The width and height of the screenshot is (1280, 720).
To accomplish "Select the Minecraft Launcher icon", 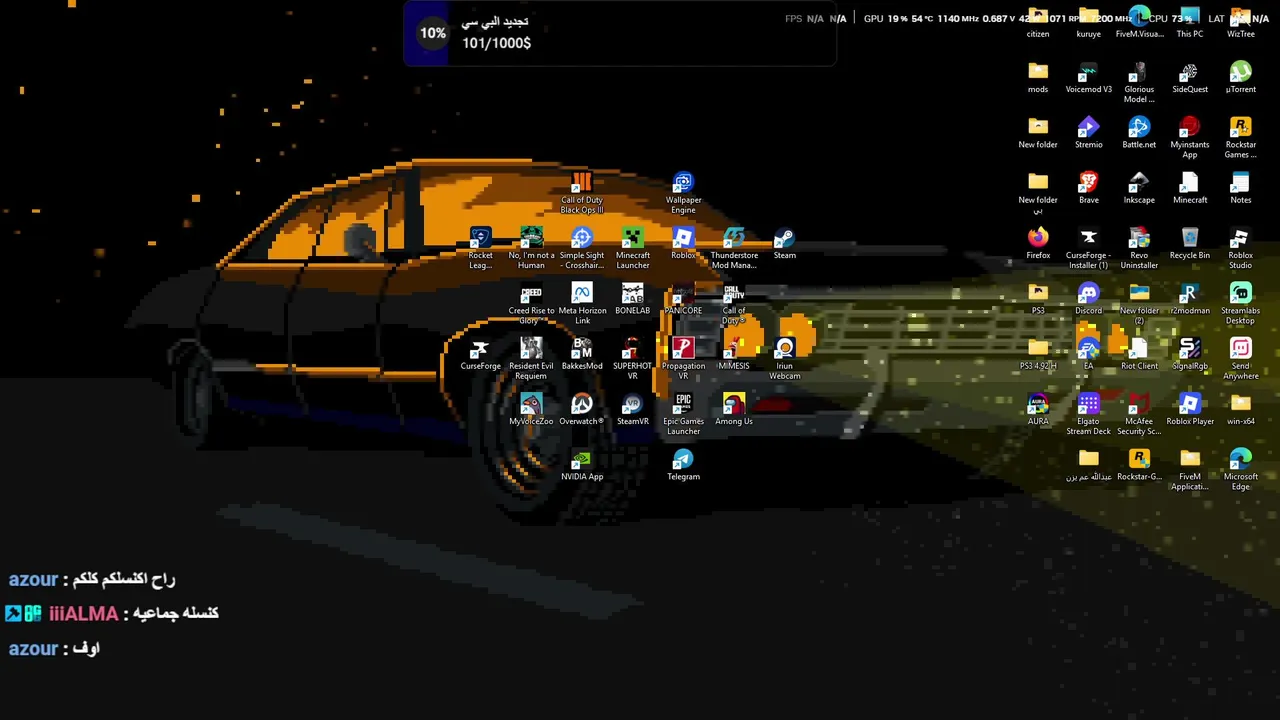I will click(x=632, y=247).
